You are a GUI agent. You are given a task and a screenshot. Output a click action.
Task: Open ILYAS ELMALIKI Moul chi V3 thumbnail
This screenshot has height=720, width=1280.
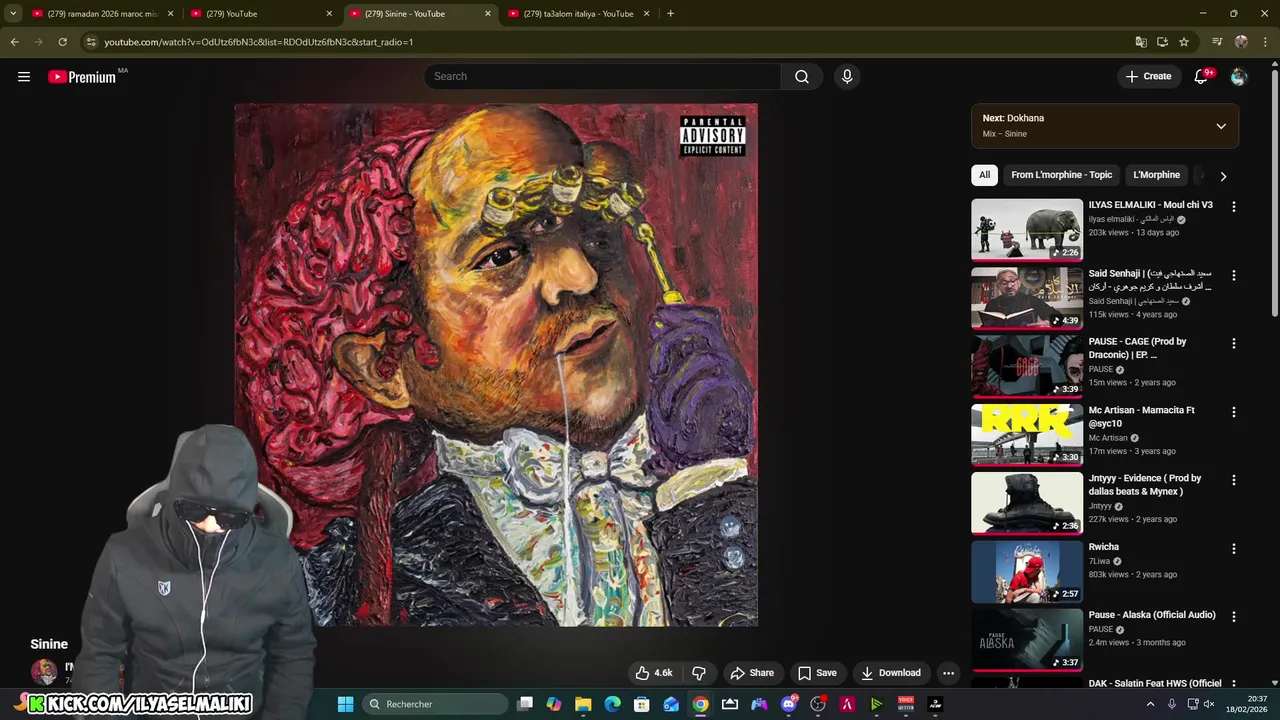(x=1027, y=230)
